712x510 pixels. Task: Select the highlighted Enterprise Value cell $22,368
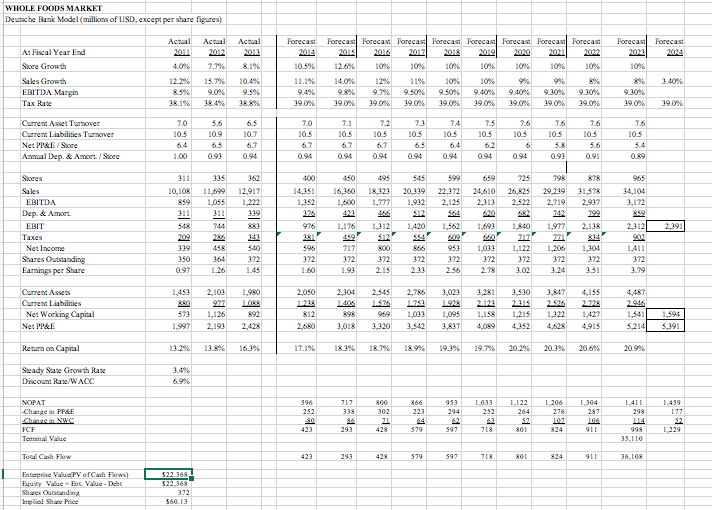pos(168,474)
